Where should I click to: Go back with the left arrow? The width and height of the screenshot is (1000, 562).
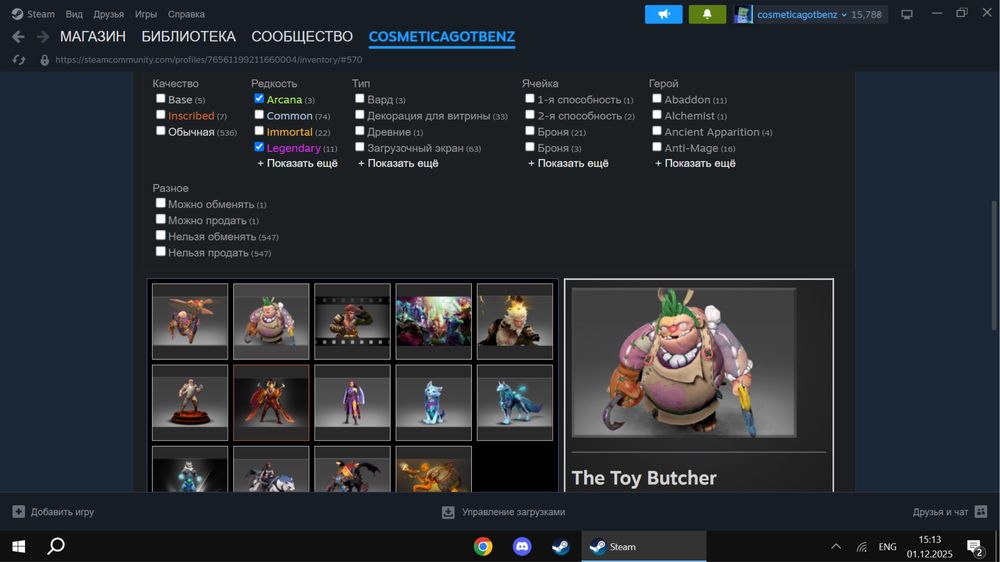[x=18, y=37]
